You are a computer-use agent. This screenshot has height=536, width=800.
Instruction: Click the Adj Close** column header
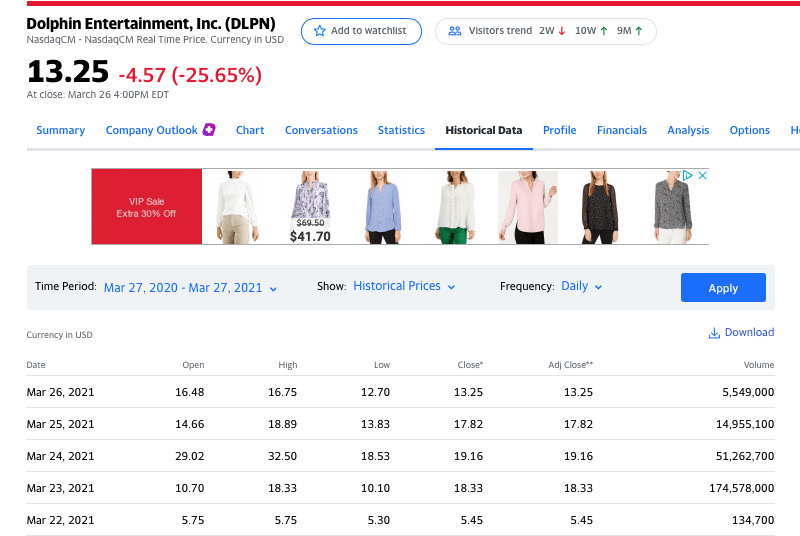571,365
